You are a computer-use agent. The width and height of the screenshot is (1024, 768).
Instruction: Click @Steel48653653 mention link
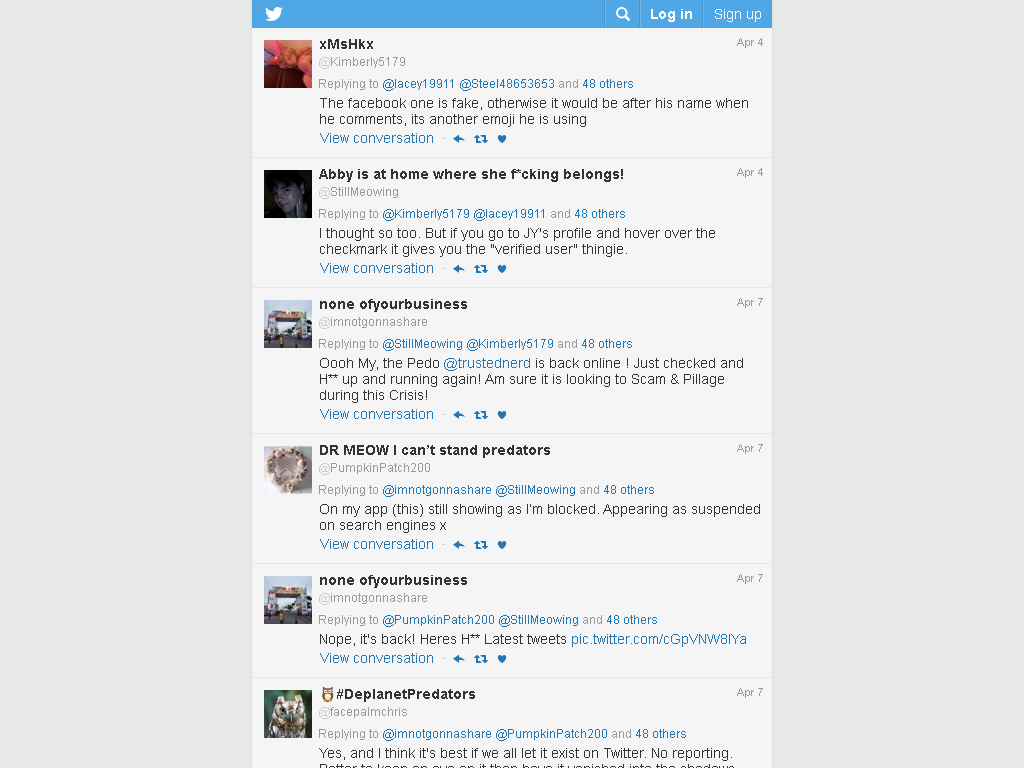pos(507,84)
